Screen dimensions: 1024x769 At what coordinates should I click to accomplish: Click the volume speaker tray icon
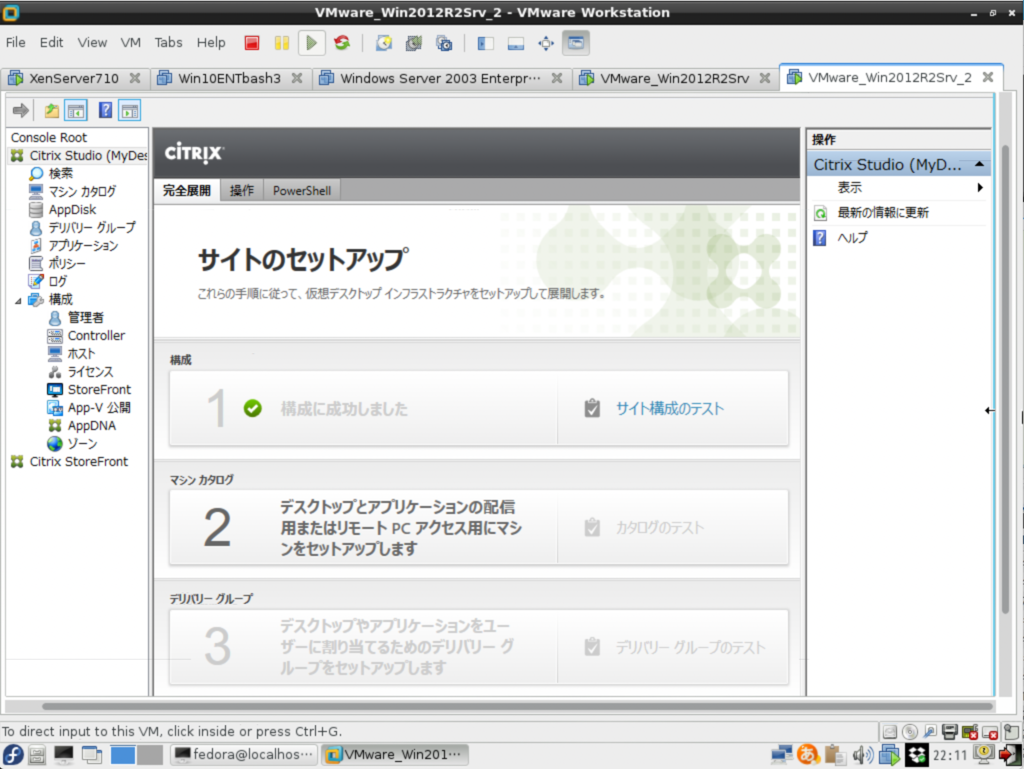pyautogui.click(x=863, y=755)
